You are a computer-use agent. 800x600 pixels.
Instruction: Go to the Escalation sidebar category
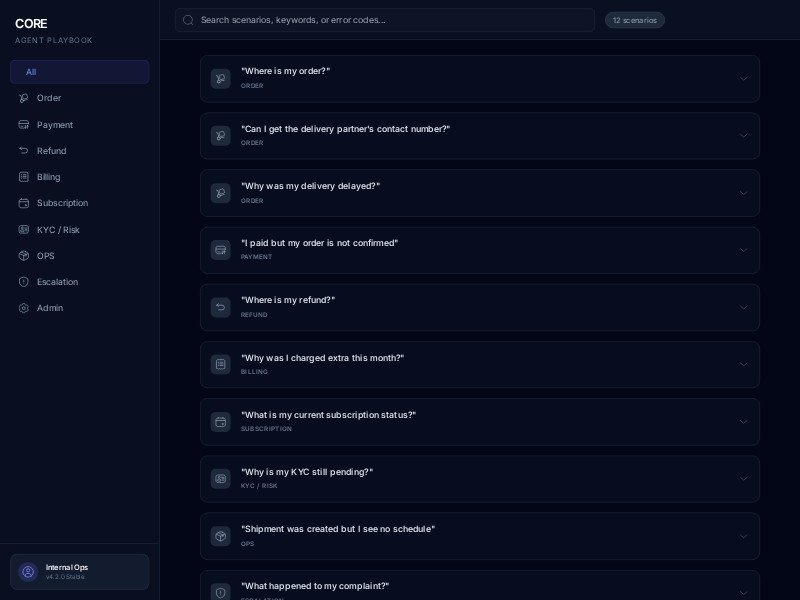pyautogui.click(x=57, y=282)
